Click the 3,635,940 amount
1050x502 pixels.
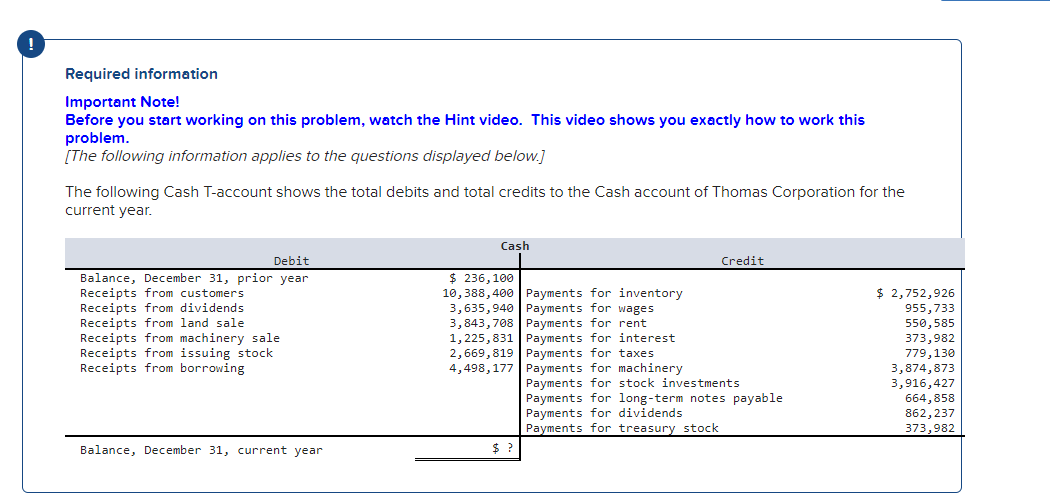click(x=481, y=308)
